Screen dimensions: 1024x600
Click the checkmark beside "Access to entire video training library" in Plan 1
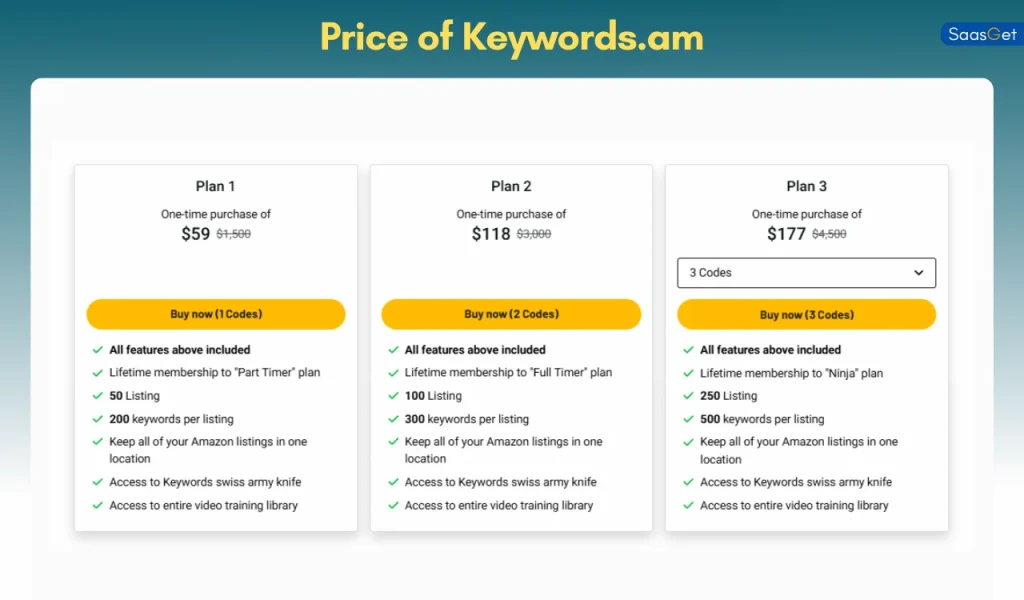pyautogui.click(x=97, y=505)
